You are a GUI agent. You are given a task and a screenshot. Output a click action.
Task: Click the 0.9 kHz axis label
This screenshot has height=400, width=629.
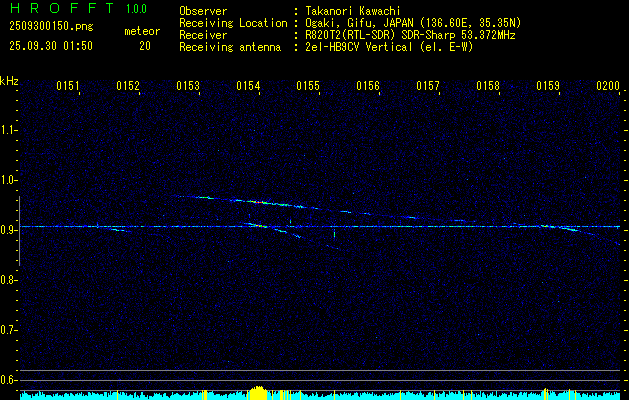tap(8, 229)
